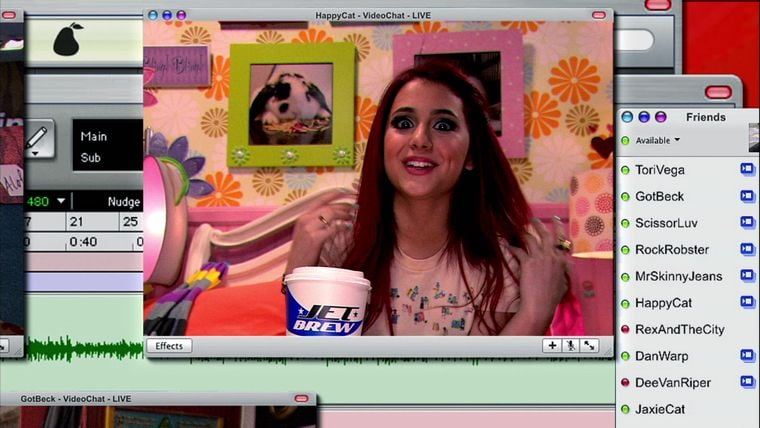
Task: Select HappyCat in the Friends list
Action: point(663,303)
